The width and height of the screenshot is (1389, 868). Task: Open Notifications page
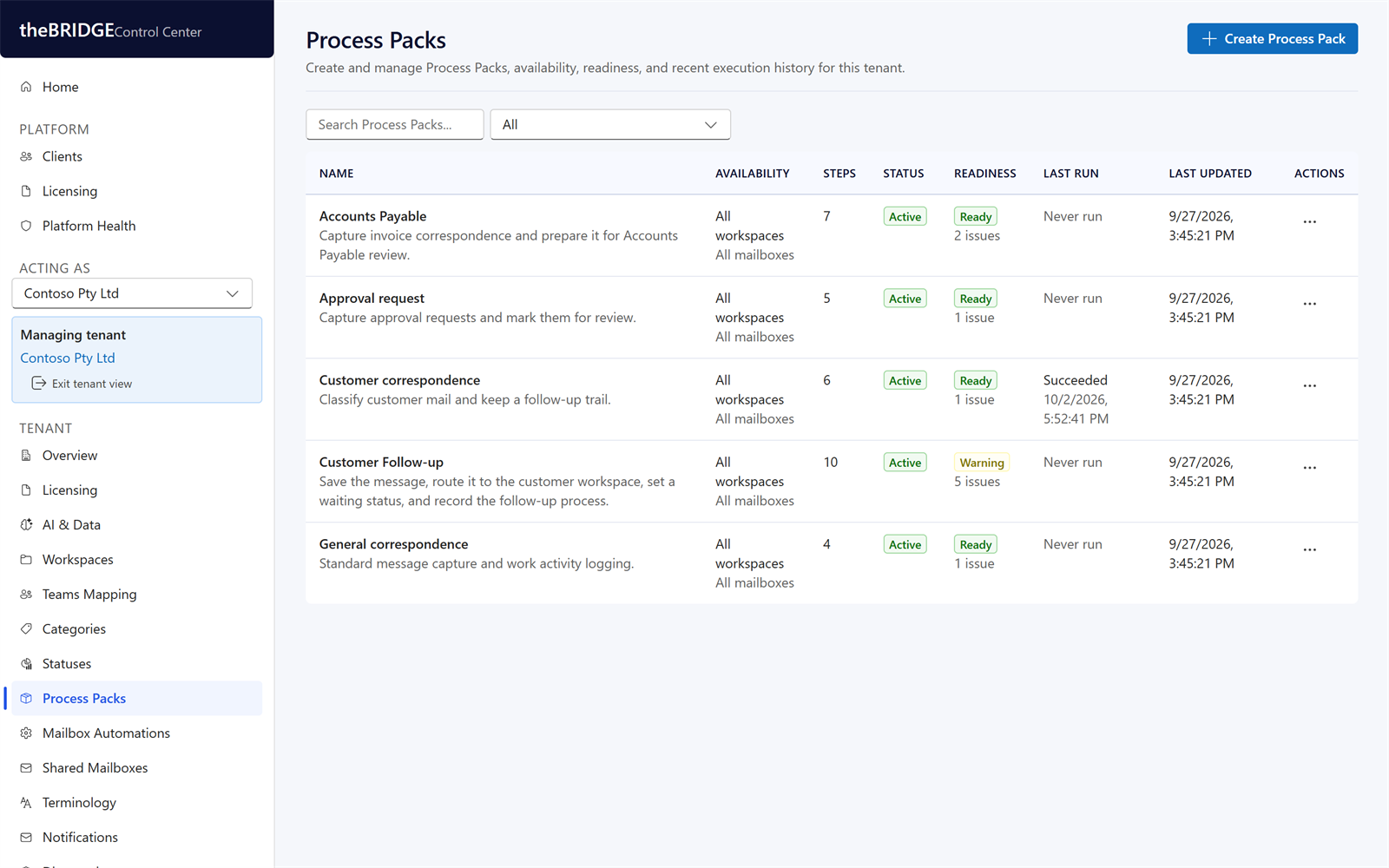pyautogui.click(x=137, y=837)
